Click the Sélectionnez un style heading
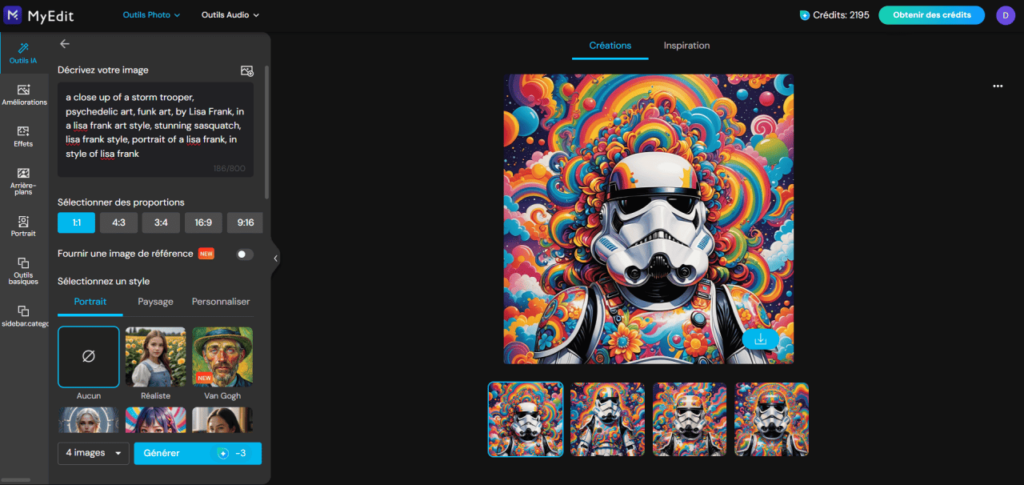Image resolution: width=1024 pixels, height=485 pixels. (104, 281)
